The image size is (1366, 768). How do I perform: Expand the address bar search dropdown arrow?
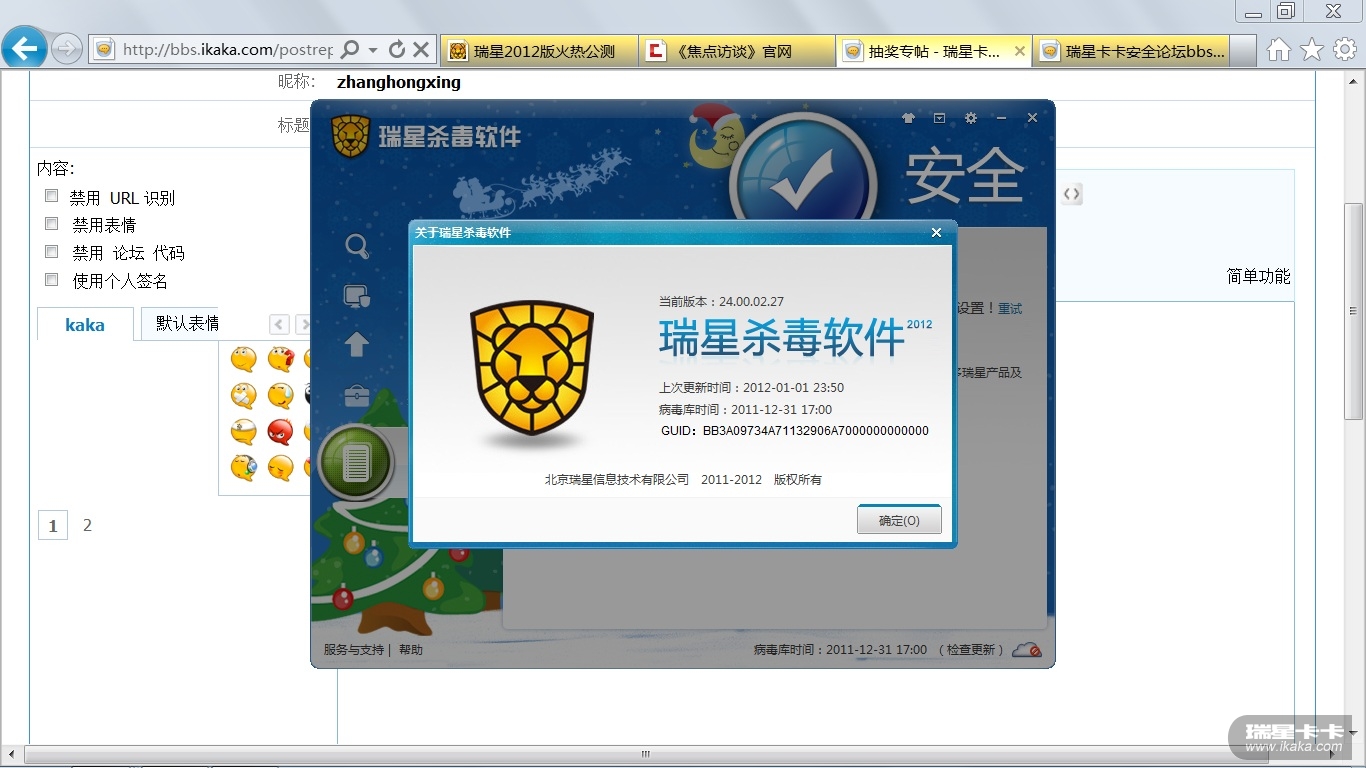[x=373, y=49]
